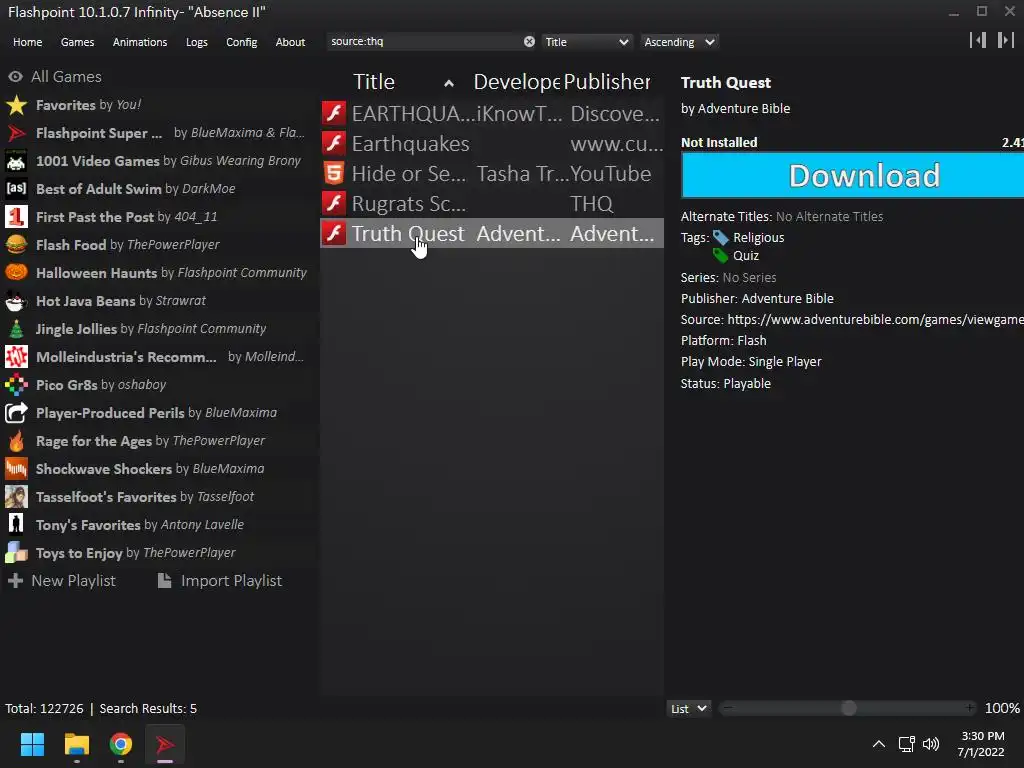Click the Pico Gr8s playlist icon

tap(16, 385)
